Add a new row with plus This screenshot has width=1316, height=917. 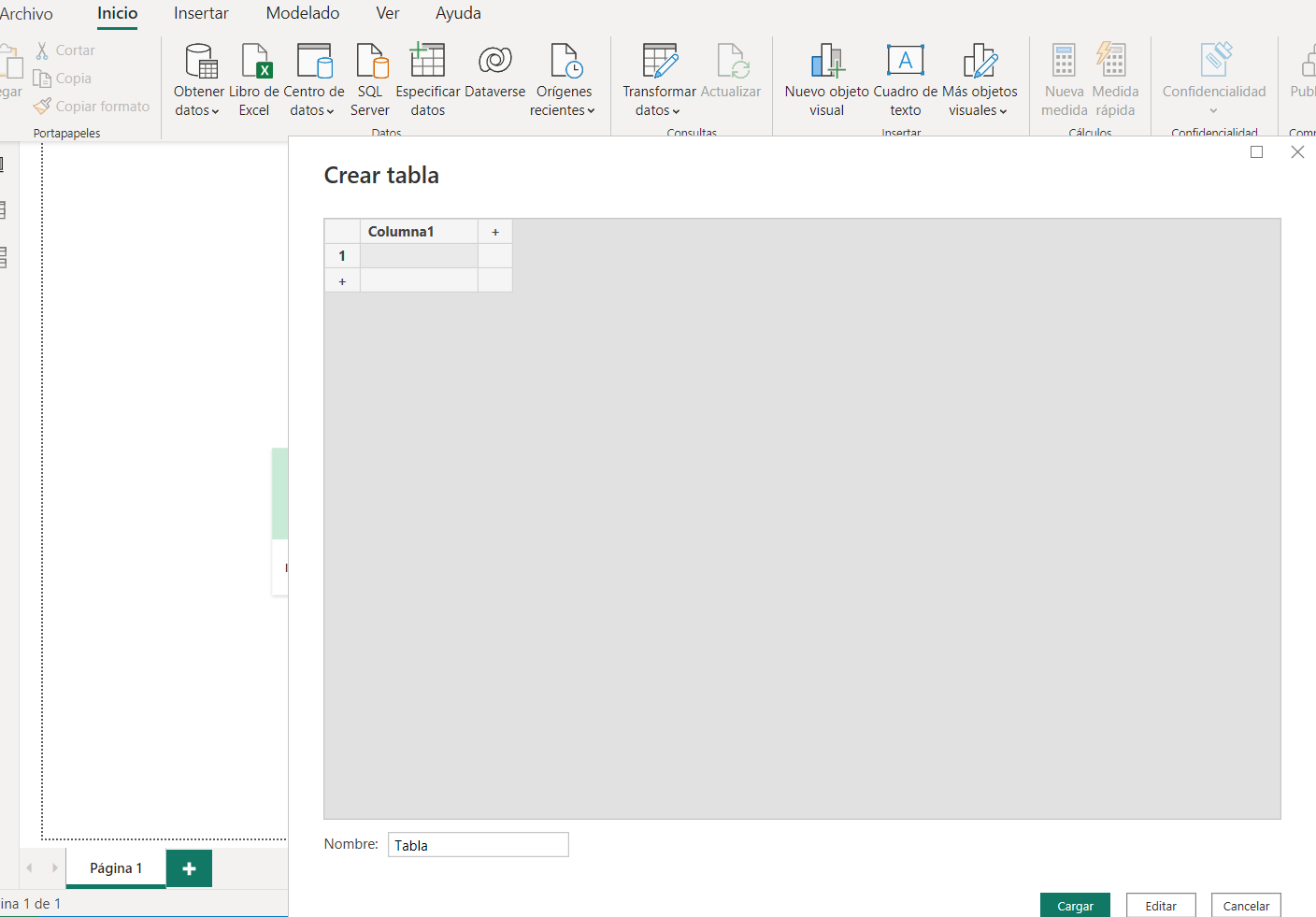(342, 281)
